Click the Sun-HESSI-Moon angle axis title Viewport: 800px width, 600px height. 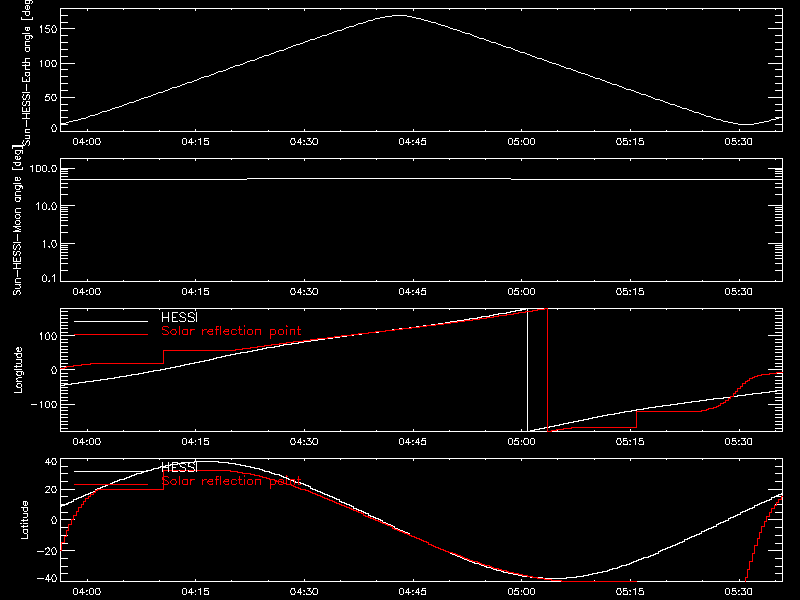pos(17,220)
